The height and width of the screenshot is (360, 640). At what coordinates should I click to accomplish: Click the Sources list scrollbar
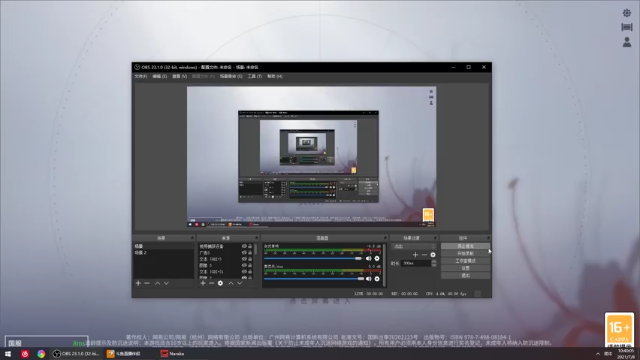(x=256, y=260)
